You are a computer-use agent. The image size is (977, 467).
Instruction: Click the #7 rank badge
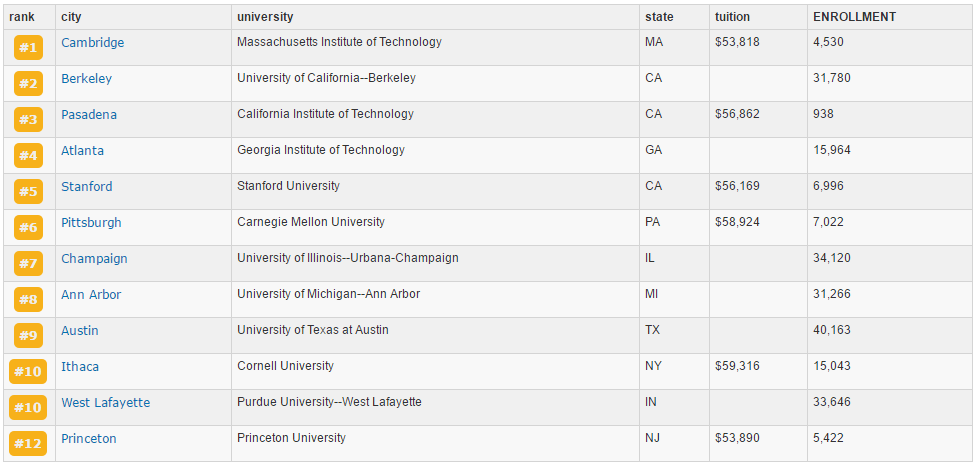(28, 264)
